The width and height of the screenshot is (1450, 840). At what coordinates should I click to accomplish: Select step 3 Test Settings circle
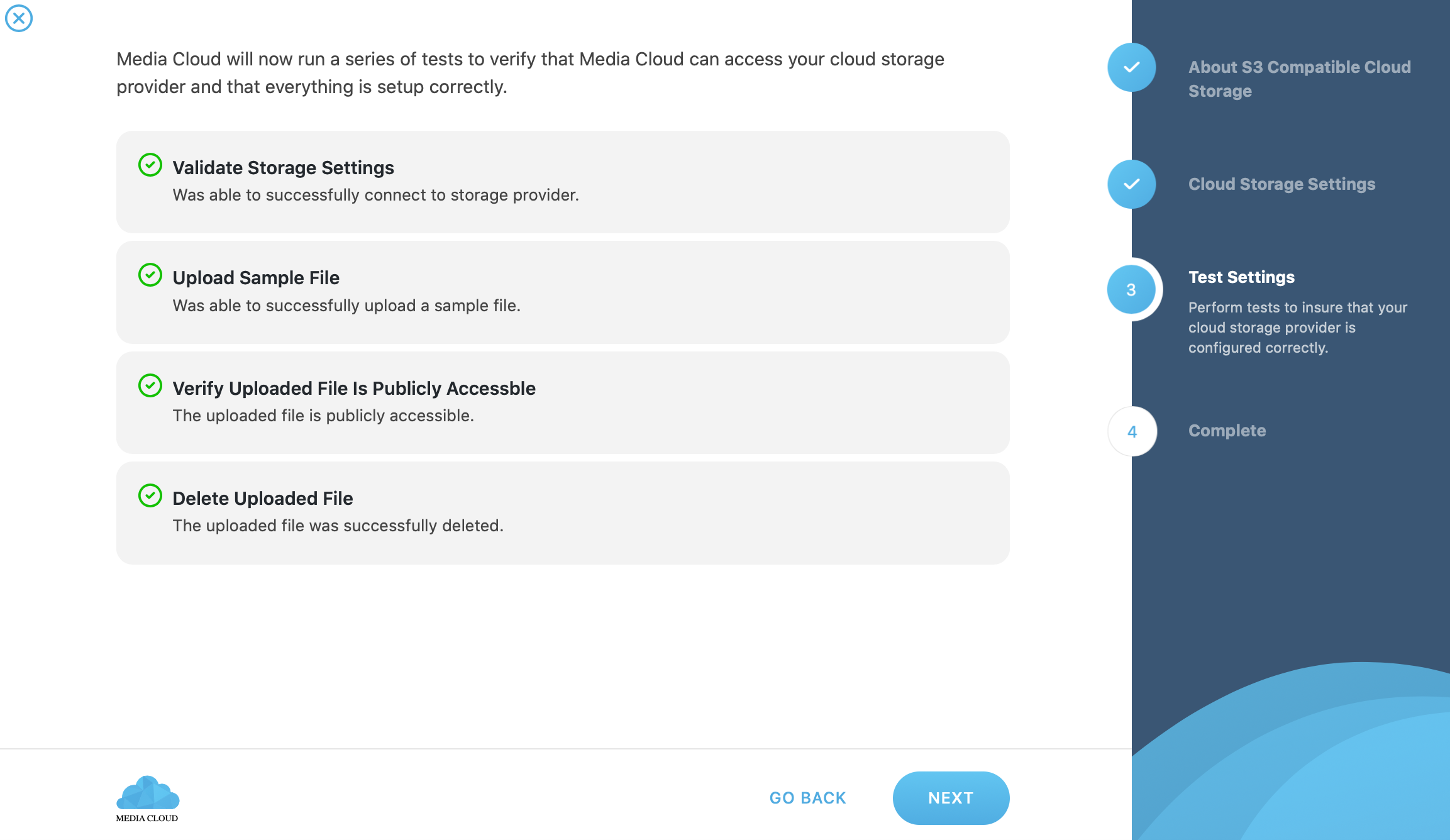click(x=1131, y=290)
